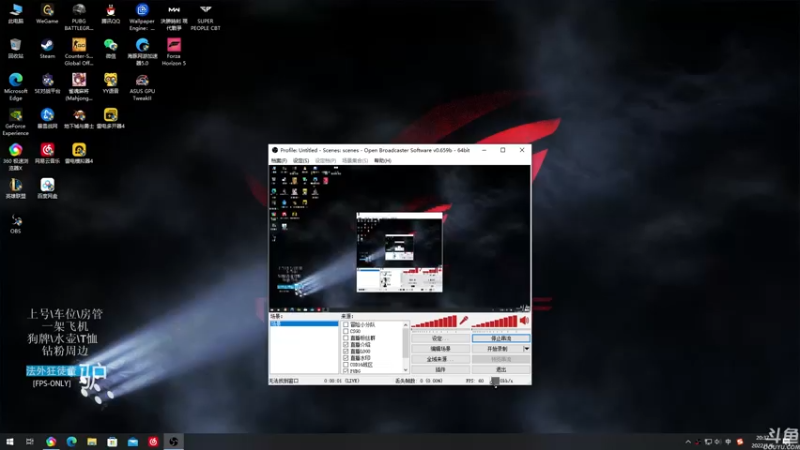Image resolution: width=800 pixels, height=450 pixels.
Task: Launch the OBS desktop shortcut
Action: pos(15,224)
